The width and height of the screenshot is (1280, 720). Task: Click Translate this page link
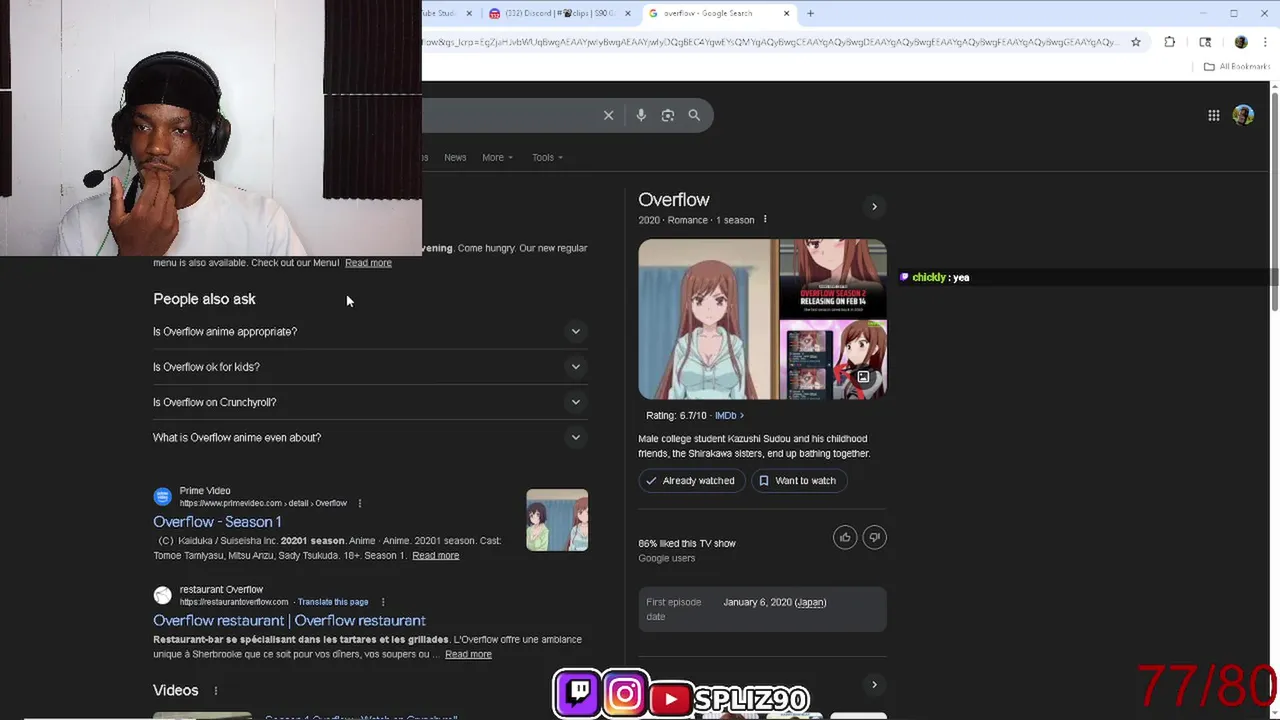pos(333,602)
